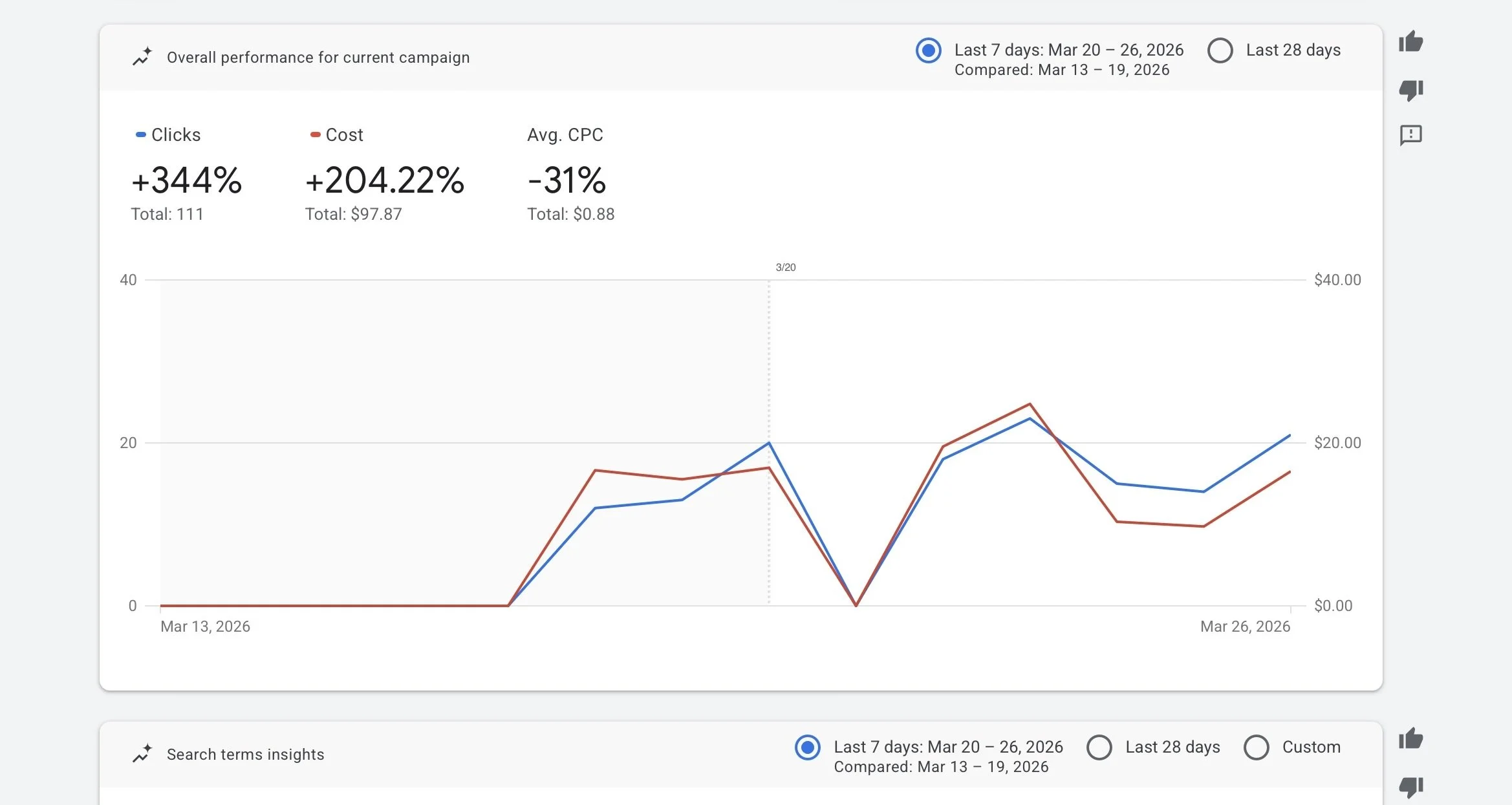Click thumbs down on overall performance card

point(1412,91)
